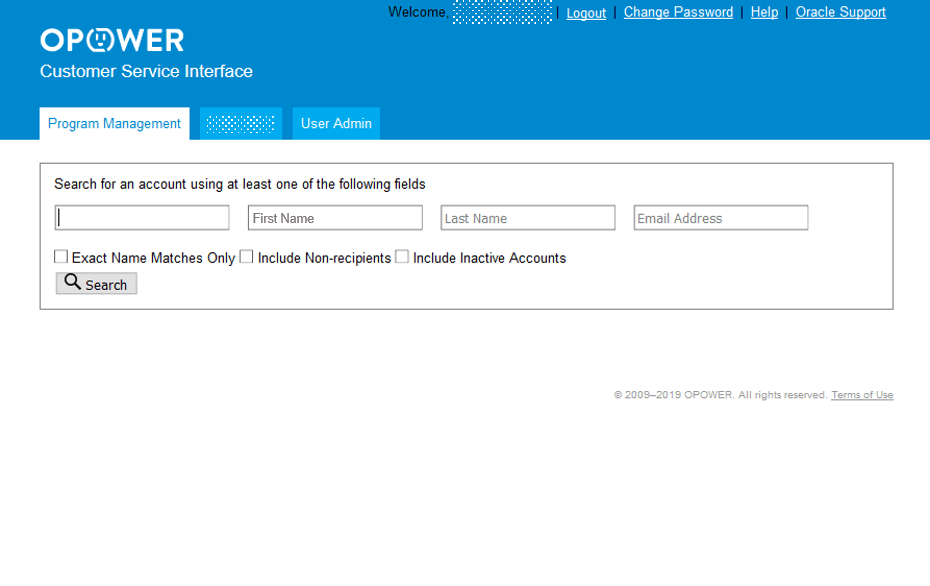Open the Change Password page
The height and width of the screenshot is (586, 930).
tap(678, 12)
